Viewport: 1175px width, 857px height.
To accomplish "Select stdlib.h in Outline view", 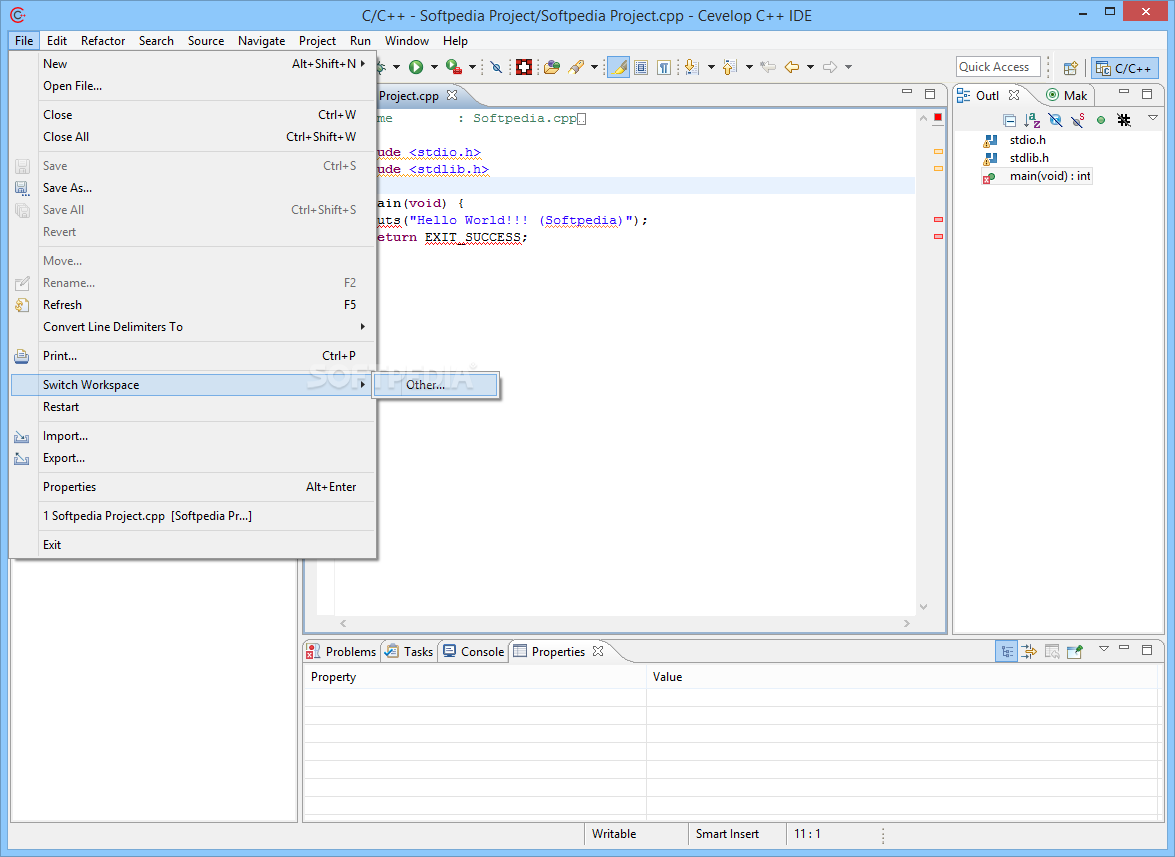I will [x=1029, y=158].
